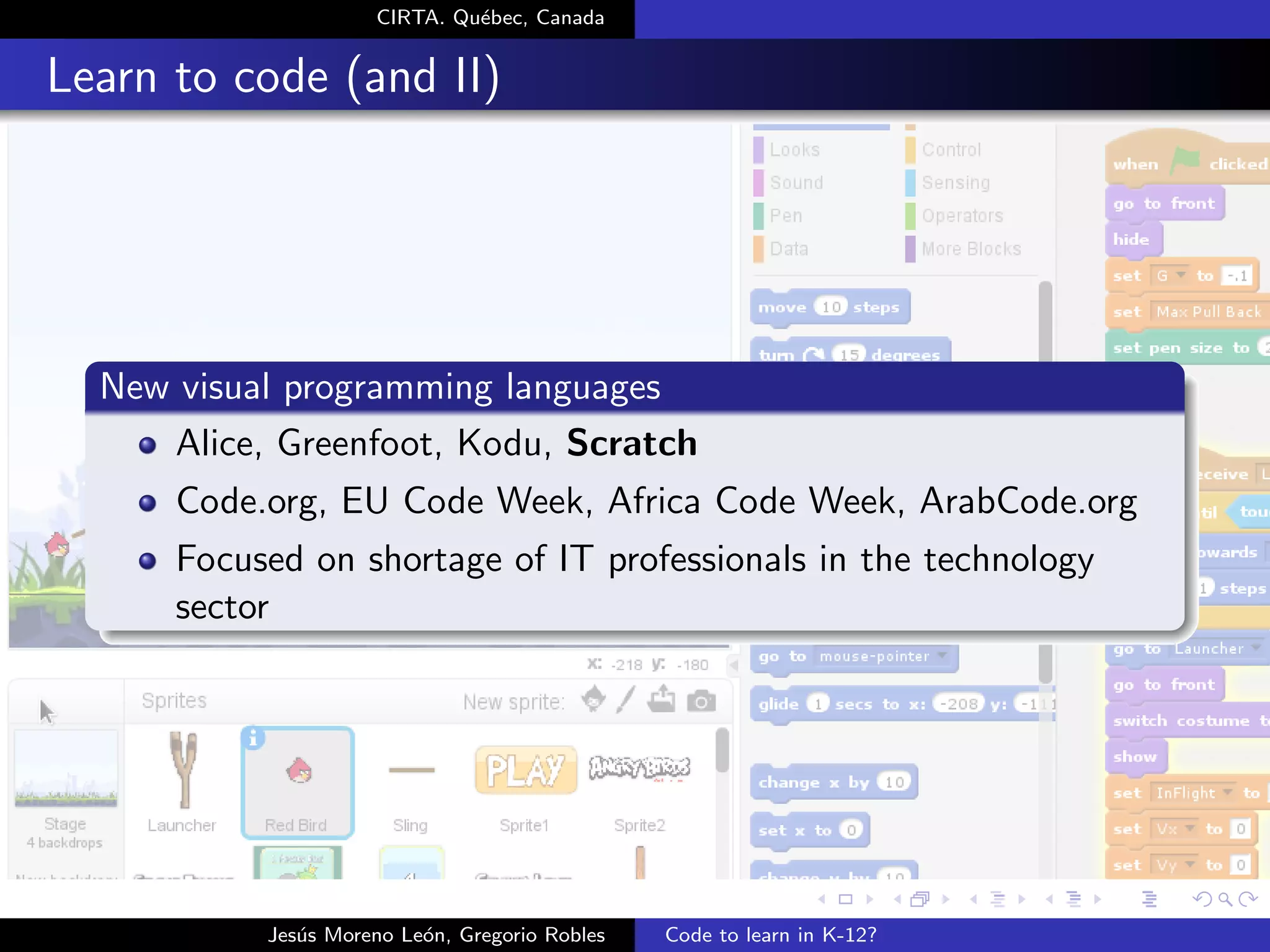The width and height of the screenshot is (1270, 952).
Task: Click the 10 value in move steps block
Action: 831,307
